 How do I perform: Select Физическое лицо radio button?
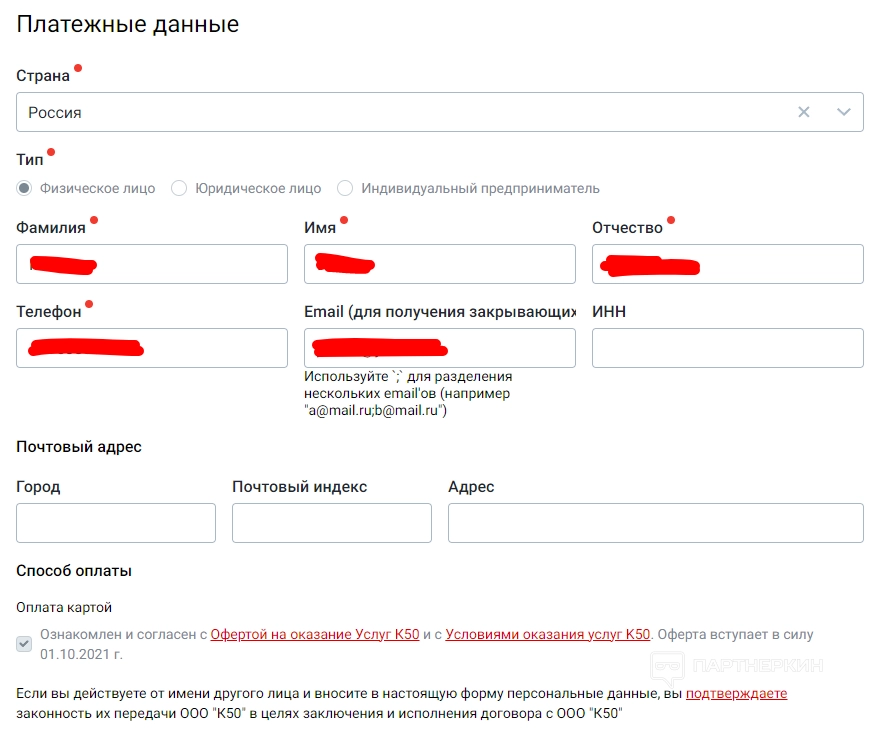coord(25,188)
